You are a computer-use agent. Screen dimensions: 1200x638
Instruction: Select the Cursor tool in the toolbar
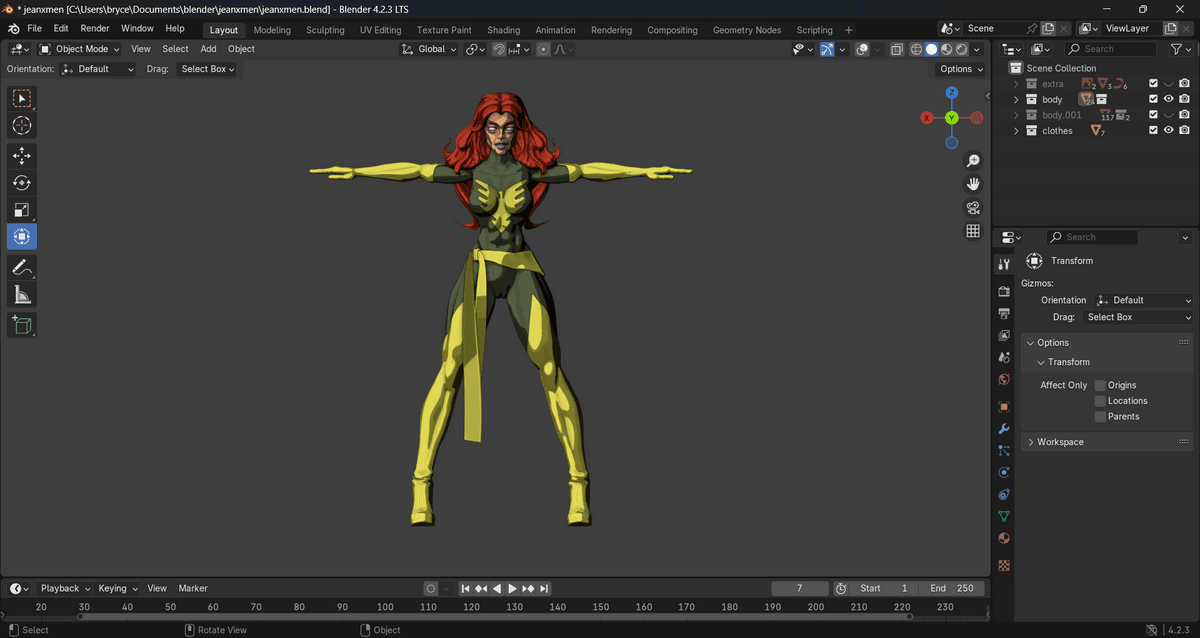[x=22, y=126]
